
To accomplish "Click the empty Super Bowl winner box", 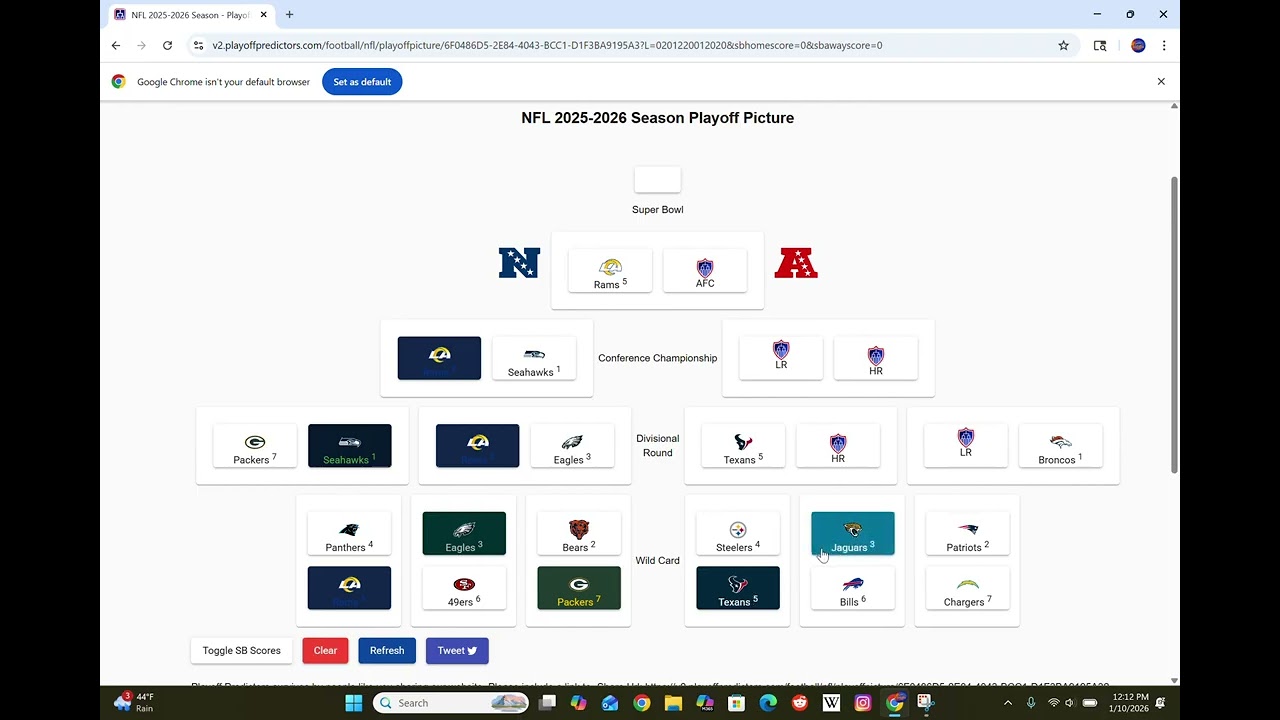I will pos(658,180).
